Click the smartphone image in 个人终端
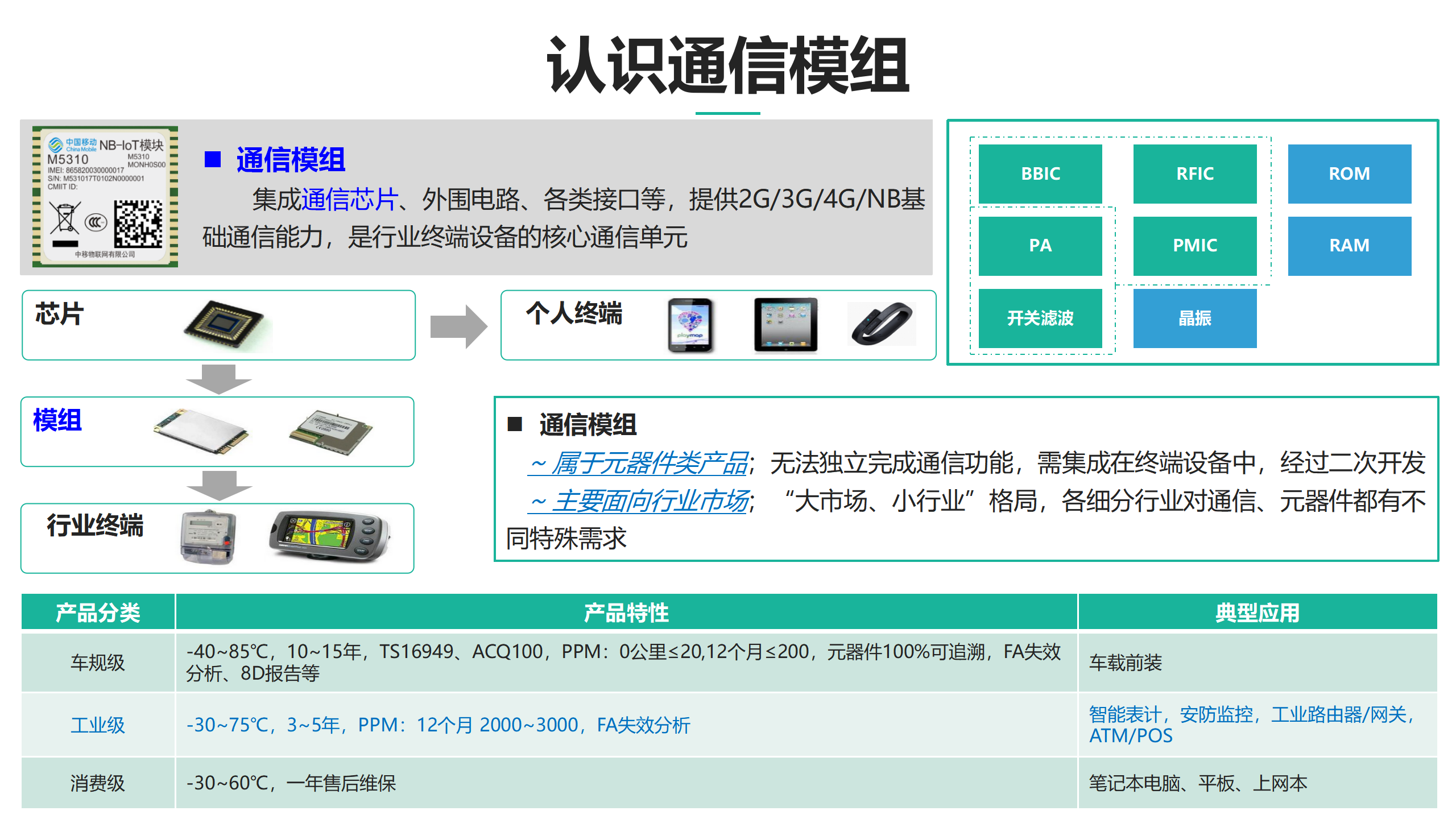1456x819 pixels. click(x=690, y=325)
